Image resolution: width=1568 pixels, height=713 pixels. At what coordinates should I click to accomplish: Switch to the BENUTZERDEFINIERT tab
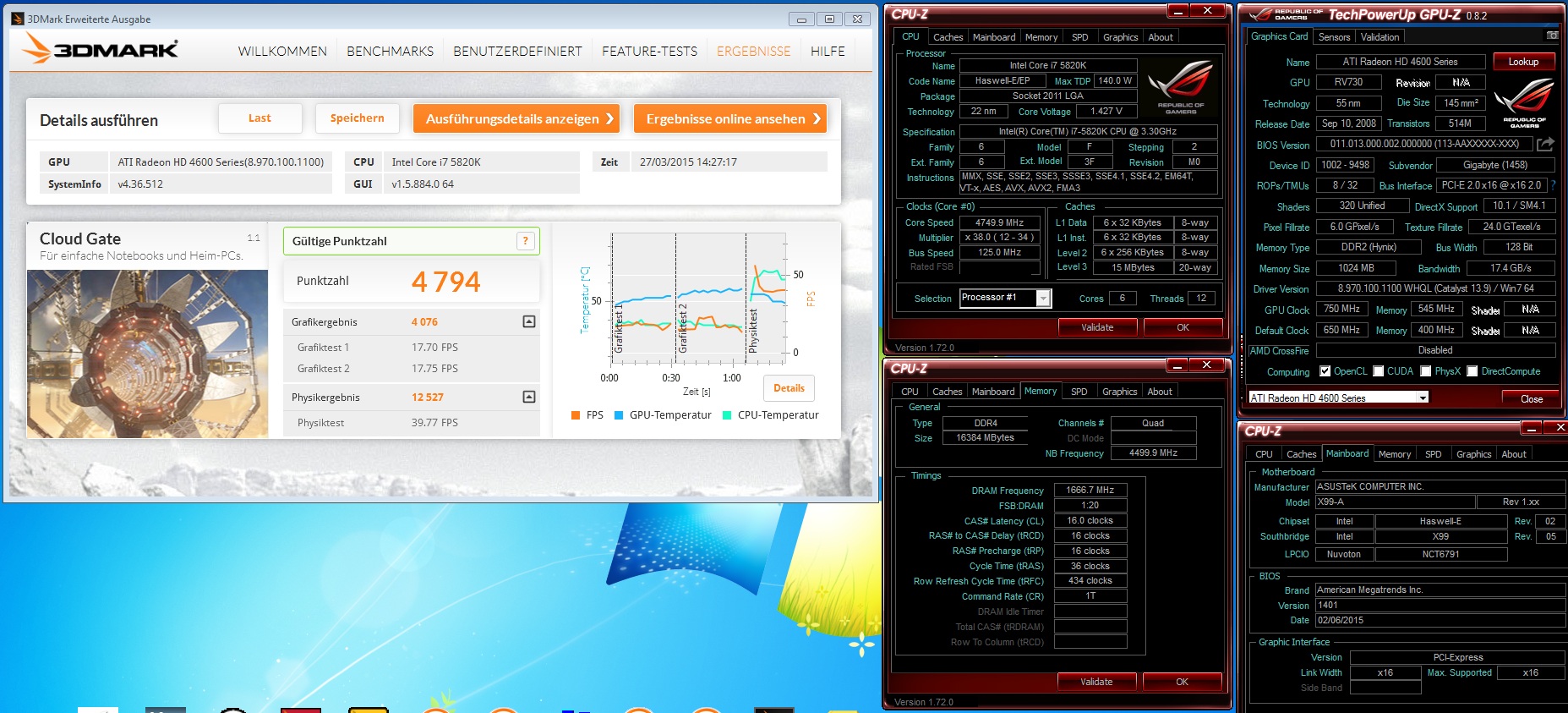[x=517, y=52]
